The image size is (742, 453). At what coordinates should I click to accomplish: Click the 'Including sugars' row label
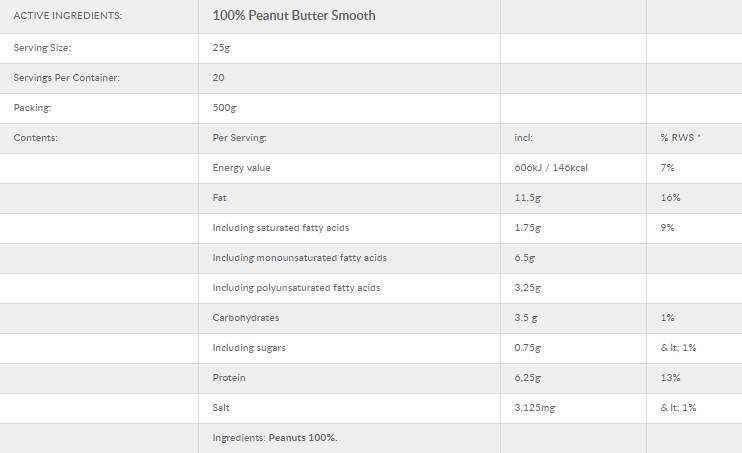[x=249, y=348]
